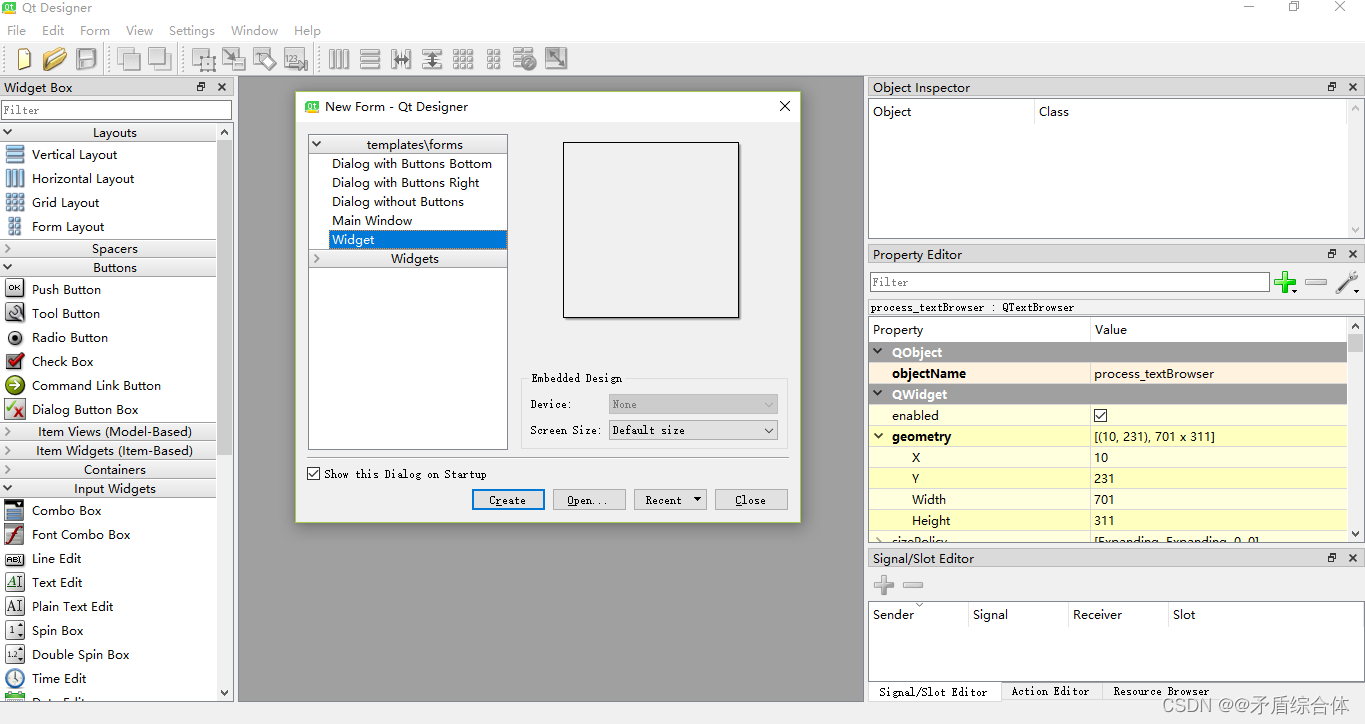1365x724 pixels.
Task: Select the Edit Buddies mode icon
Action: pos(265,59)
